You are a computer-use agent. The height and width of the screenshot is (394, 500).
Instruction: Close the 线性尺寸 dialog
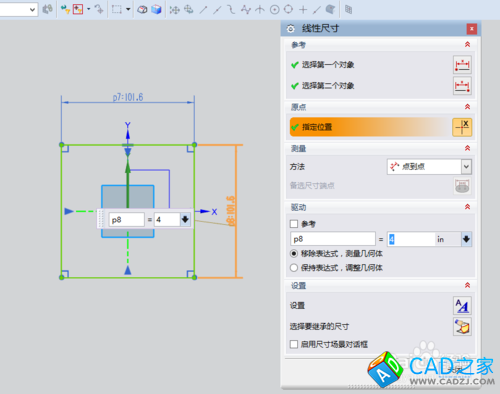[x=472, y=29]
